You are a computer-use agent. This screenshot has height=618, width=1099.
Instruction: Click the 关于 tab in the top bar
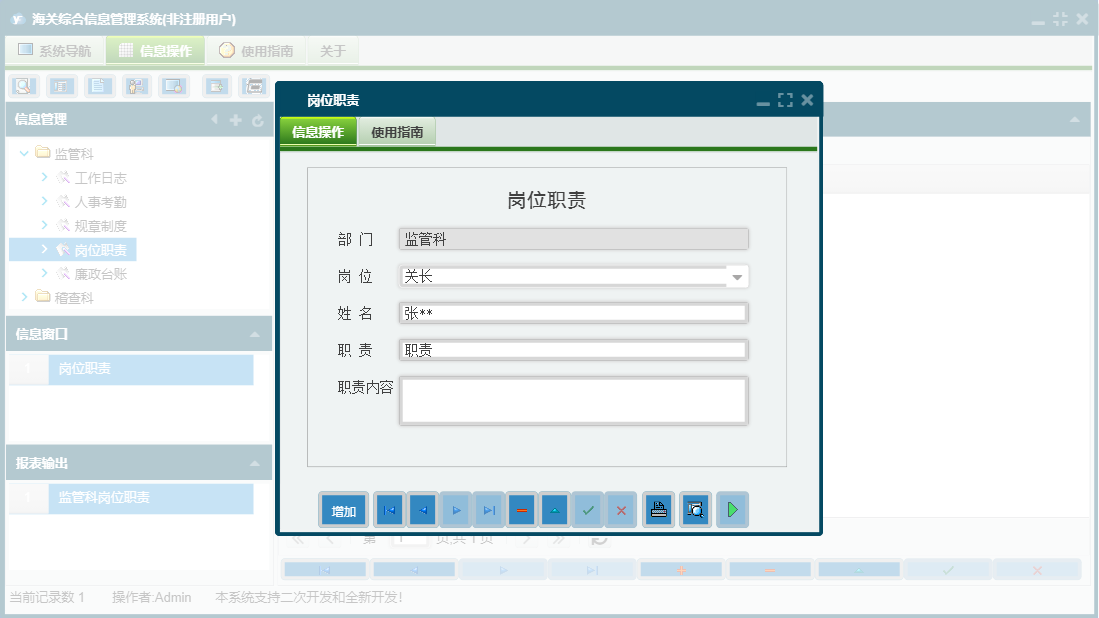click(x=332, y=50)
